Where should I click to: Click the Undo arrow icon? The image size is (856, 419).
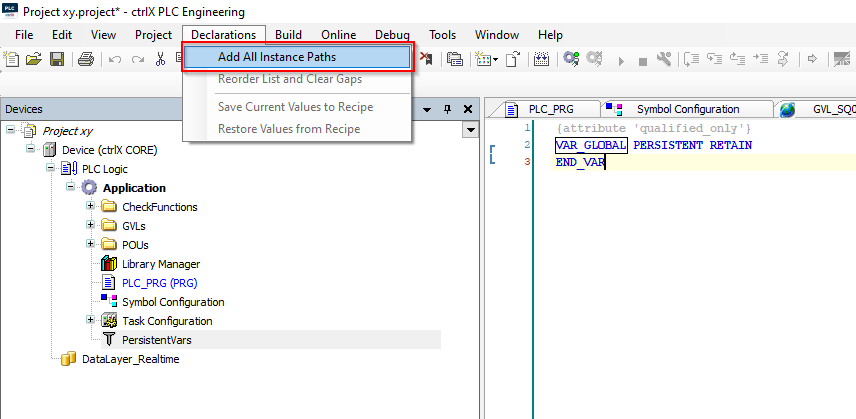115,59
